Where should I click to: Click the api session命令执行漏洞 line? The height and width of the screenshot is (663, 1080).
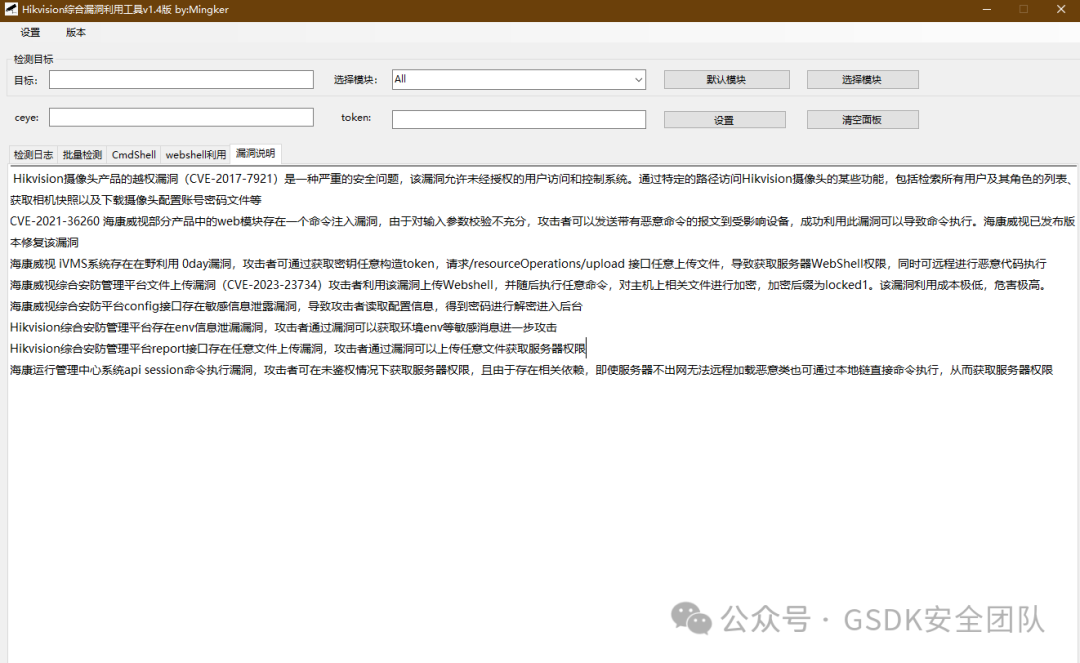point(531,370)
